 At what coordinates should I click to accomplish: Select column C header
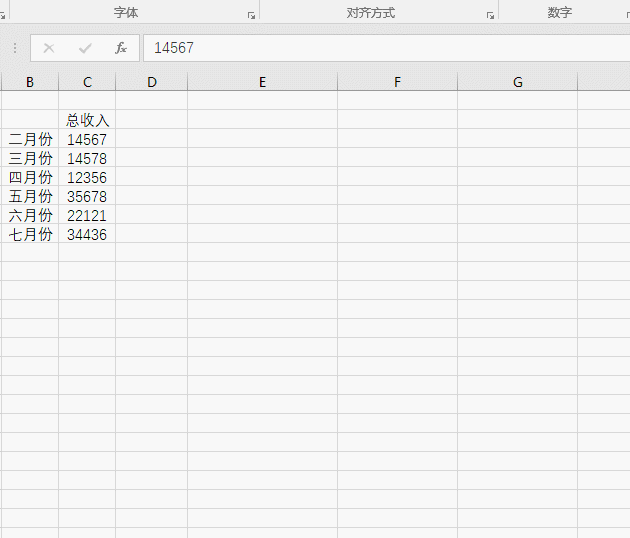(87, 82)
